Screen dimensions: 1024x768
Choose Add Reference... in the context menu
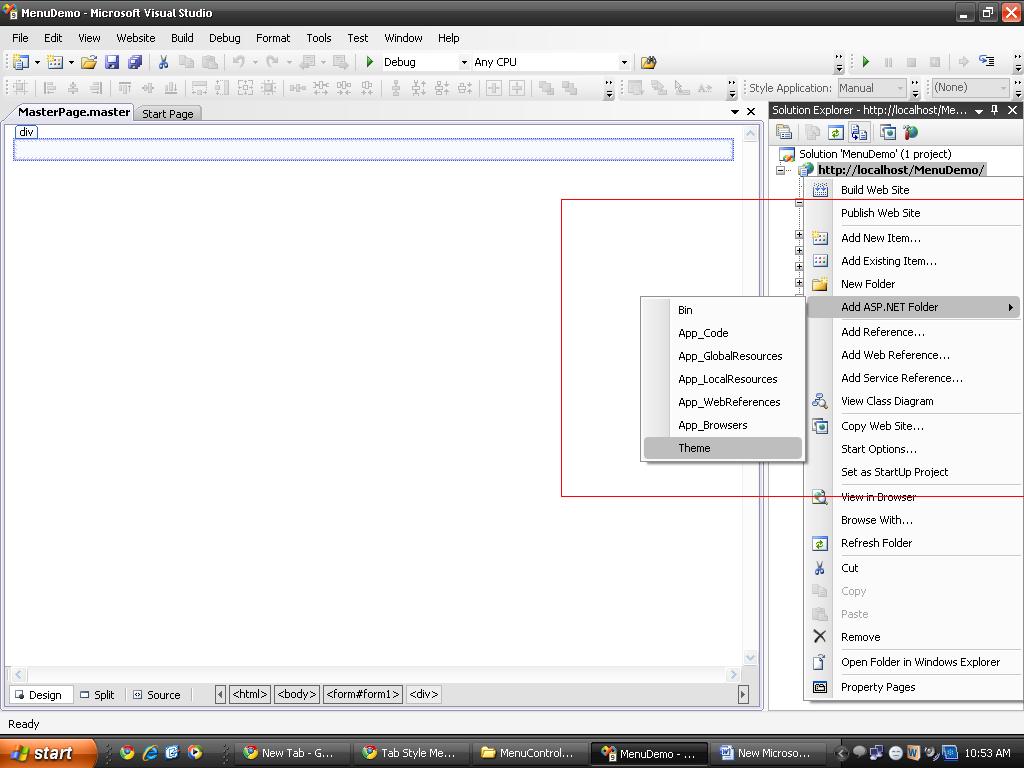tap(914, 332)
